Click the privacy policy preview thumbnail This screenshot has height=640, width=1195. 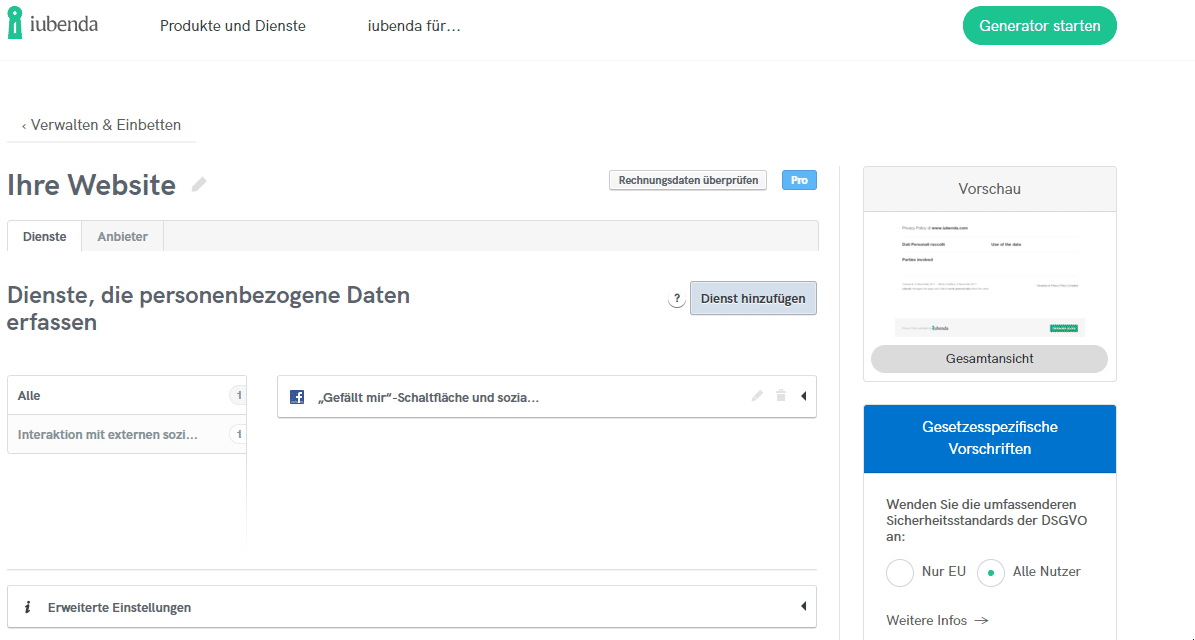(989, 277)
